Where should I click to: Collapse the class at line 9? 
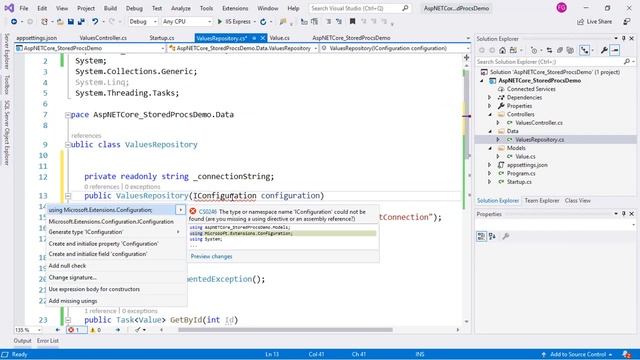[x=68, y=144]
